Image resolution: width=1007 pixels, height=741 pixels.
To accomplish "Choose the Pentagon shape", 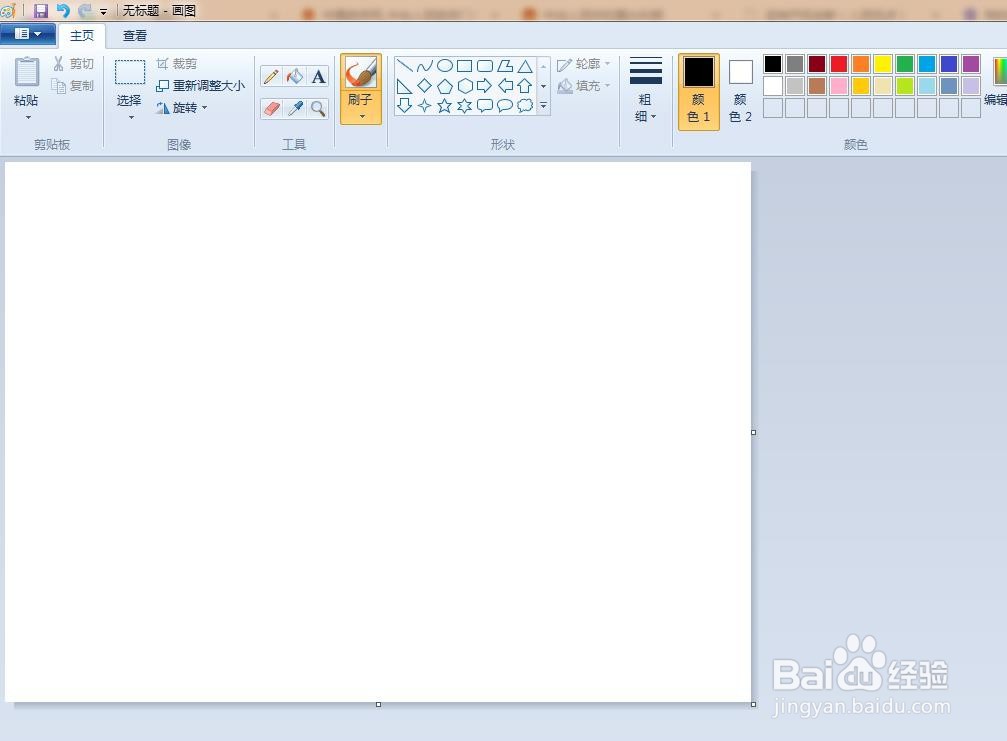I will (x=444, y=86).
